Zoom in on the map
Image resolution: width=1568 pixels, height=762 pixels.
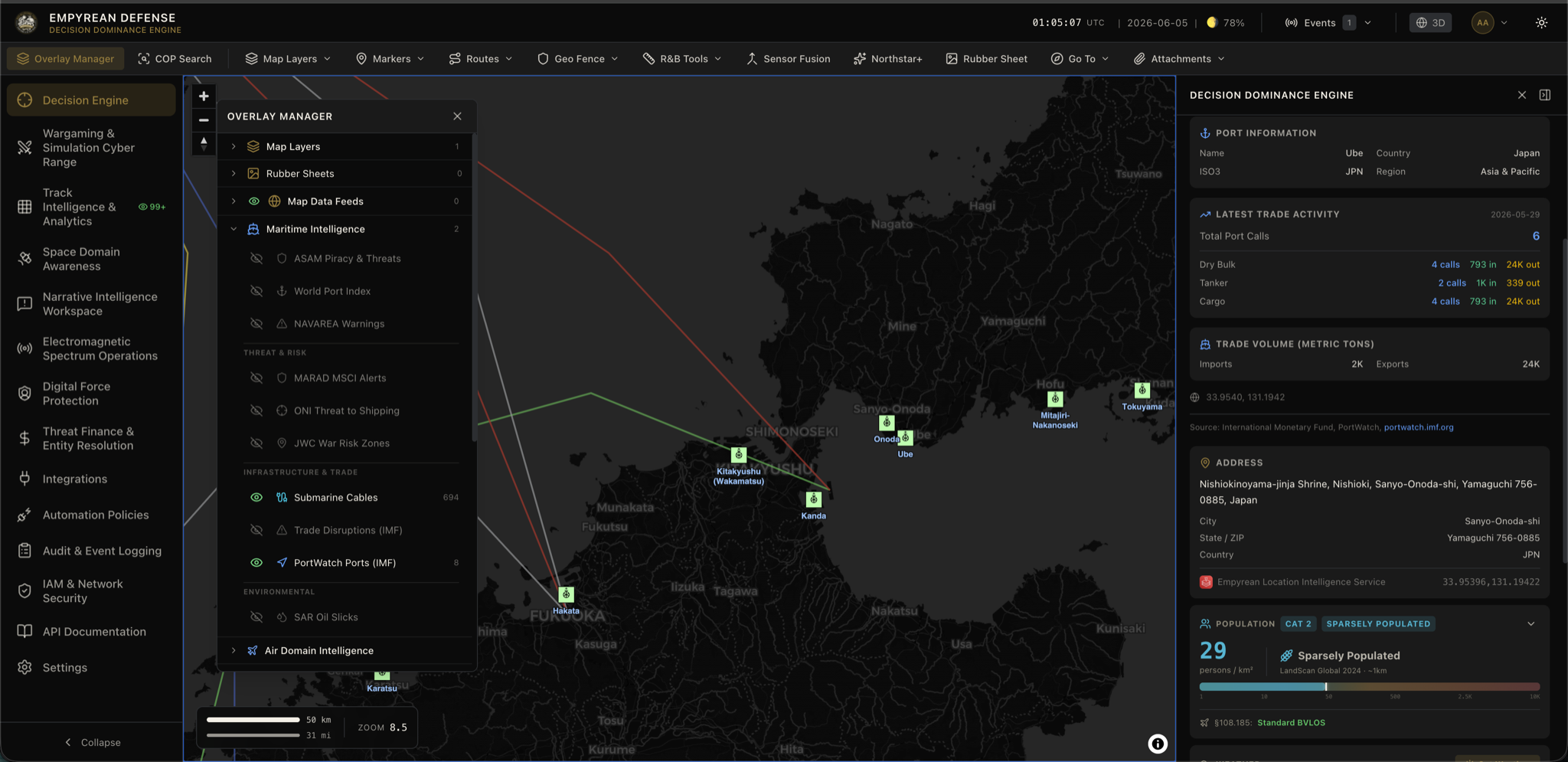point(204,96)
